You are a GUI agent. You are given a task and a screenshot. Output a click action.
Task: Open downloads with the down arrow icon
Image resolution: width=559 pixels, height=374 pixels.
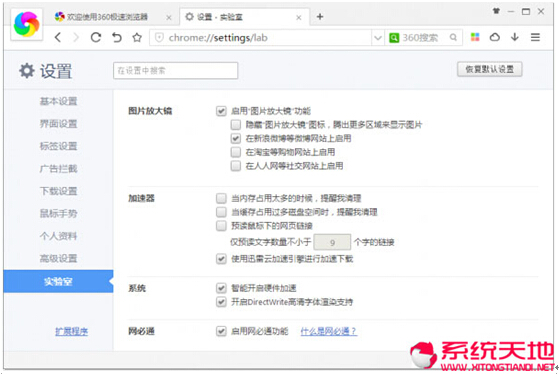(515, 37)
